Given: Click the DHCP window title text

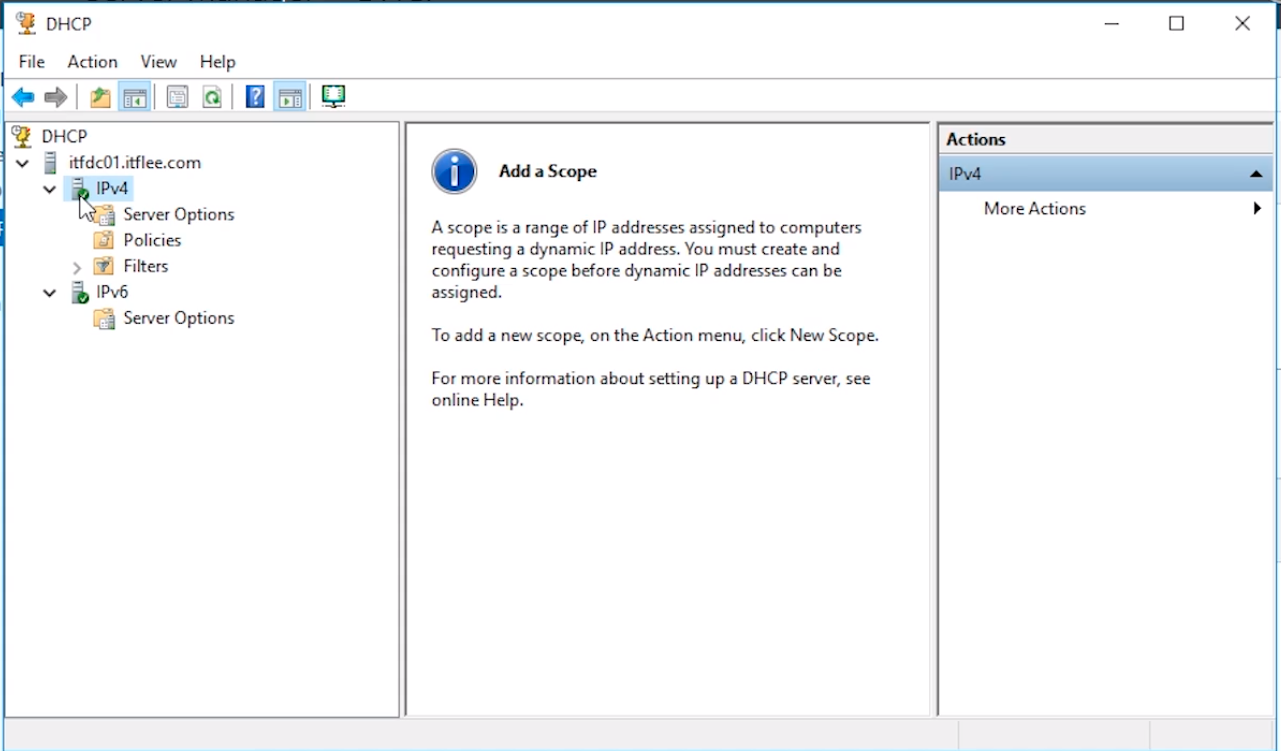Looking at the screenshot, I should click(x=67, y=23).
